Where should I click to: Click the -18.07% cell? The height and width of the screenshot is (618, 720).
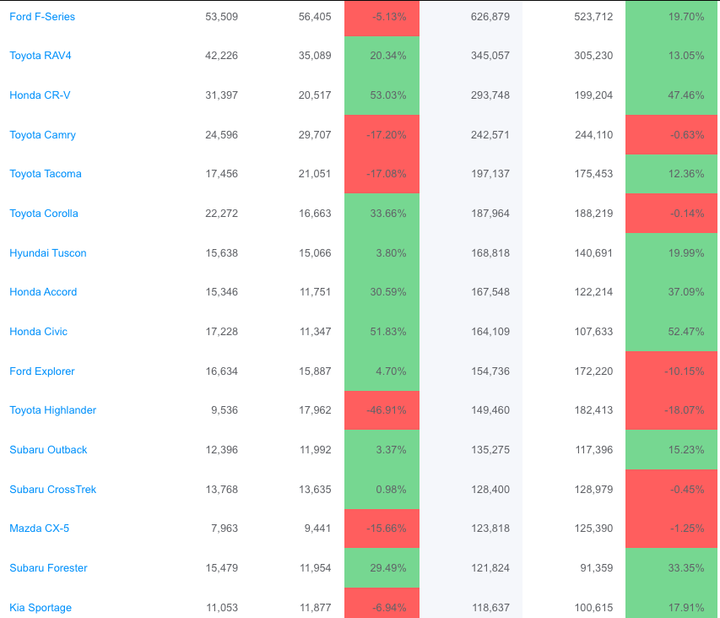pyautogui.click(x=671, y=410)
